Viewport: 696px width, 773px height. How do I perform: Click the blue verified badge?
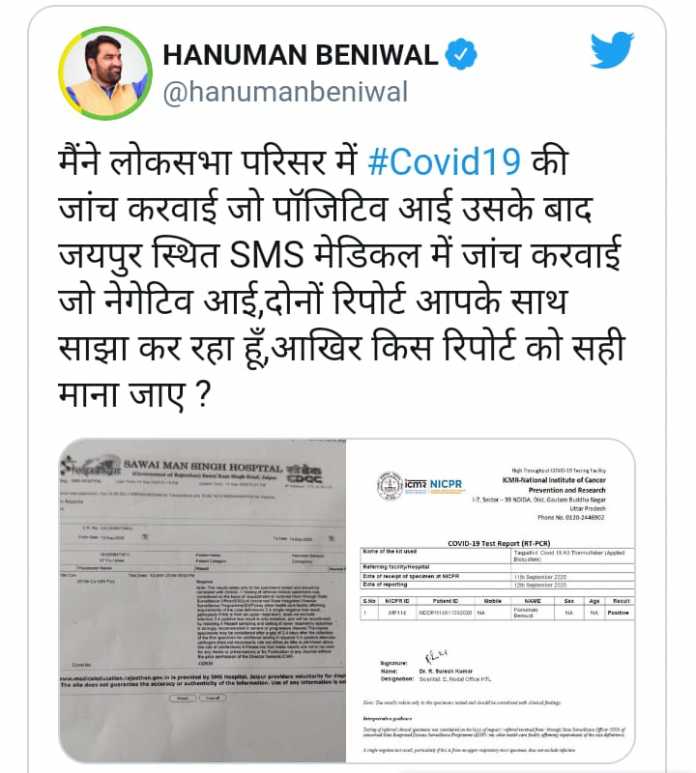click(x=461, y=54)
